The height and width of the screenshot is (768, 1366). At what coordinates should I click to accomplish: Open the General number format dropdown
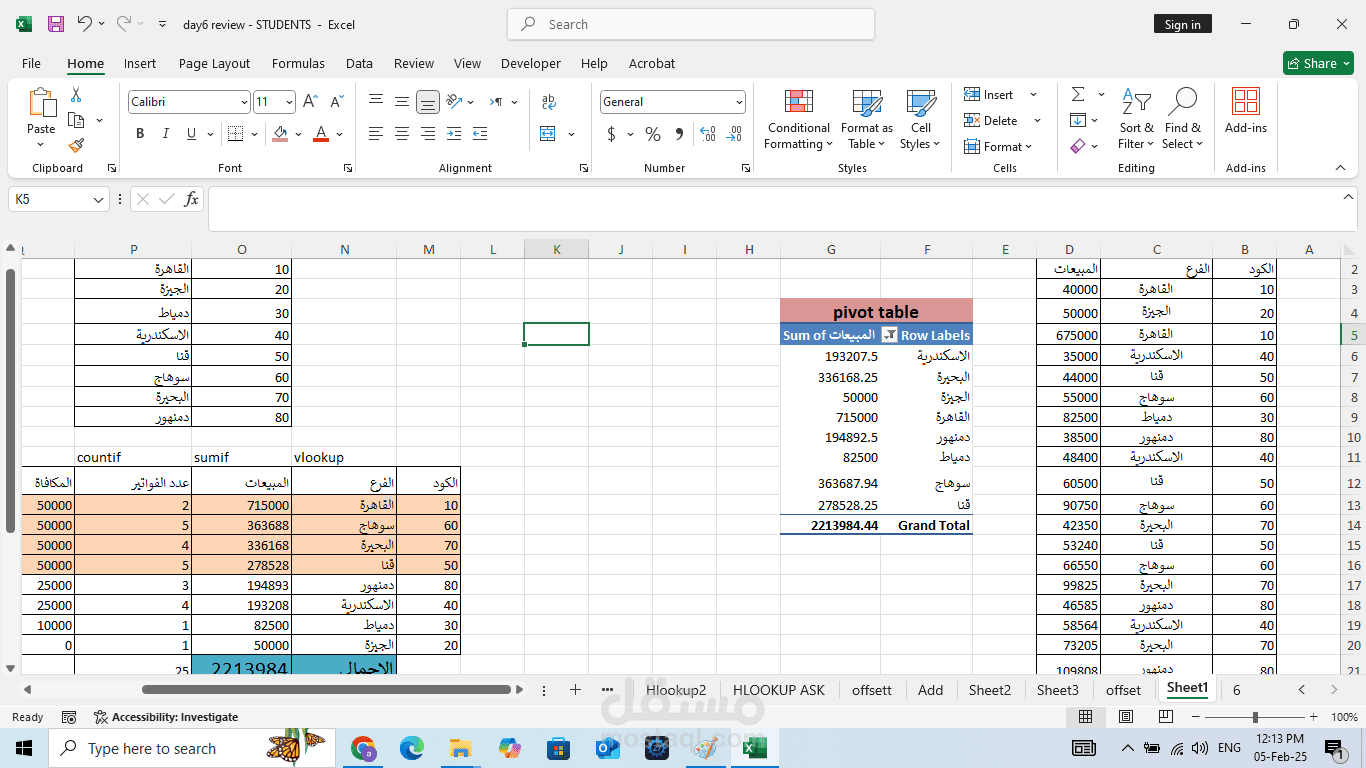click(x=740, y=102)
